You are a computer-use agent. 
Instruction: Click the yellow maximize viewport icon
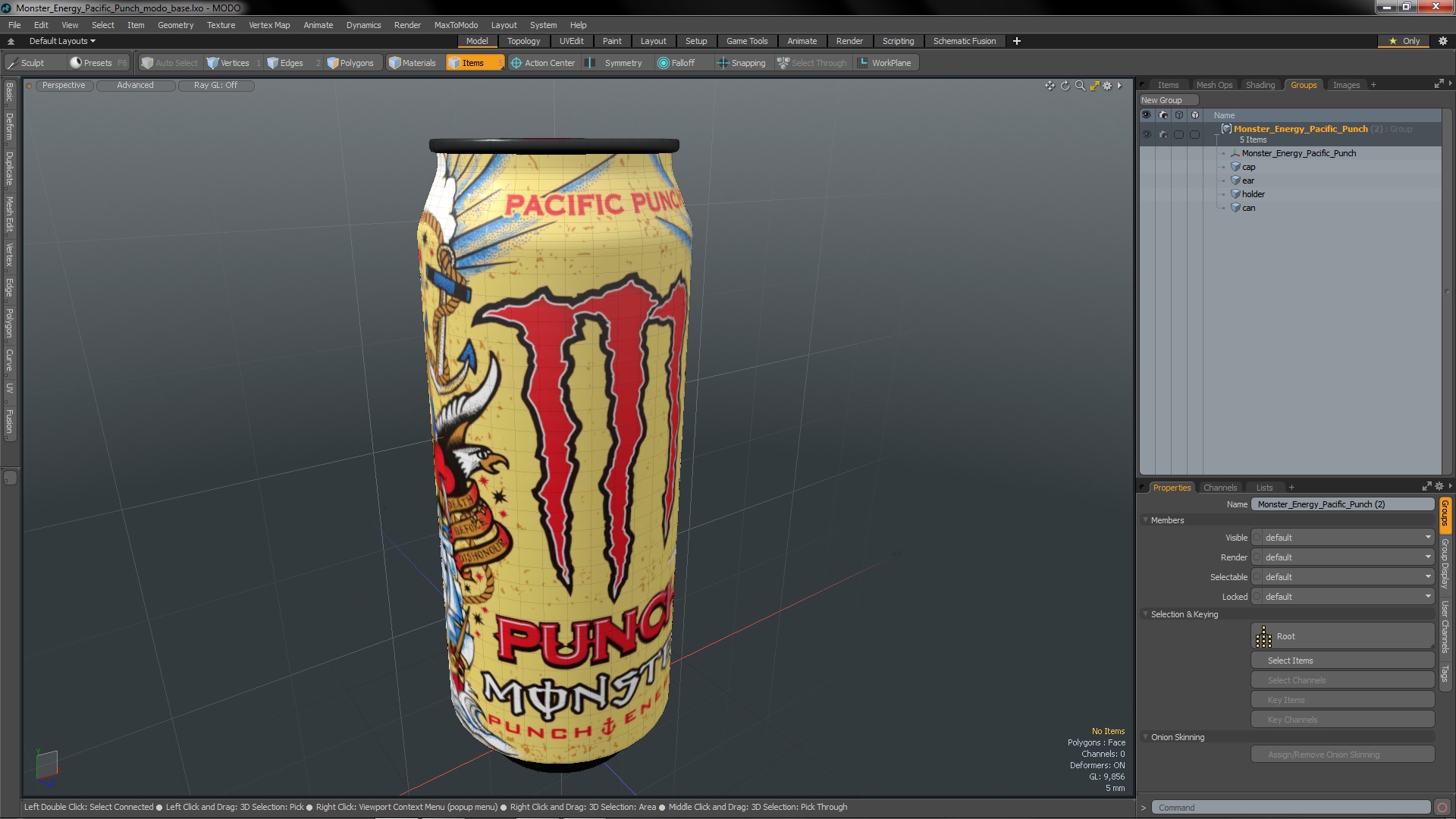pyautogui.click(x=1094, y=86)
